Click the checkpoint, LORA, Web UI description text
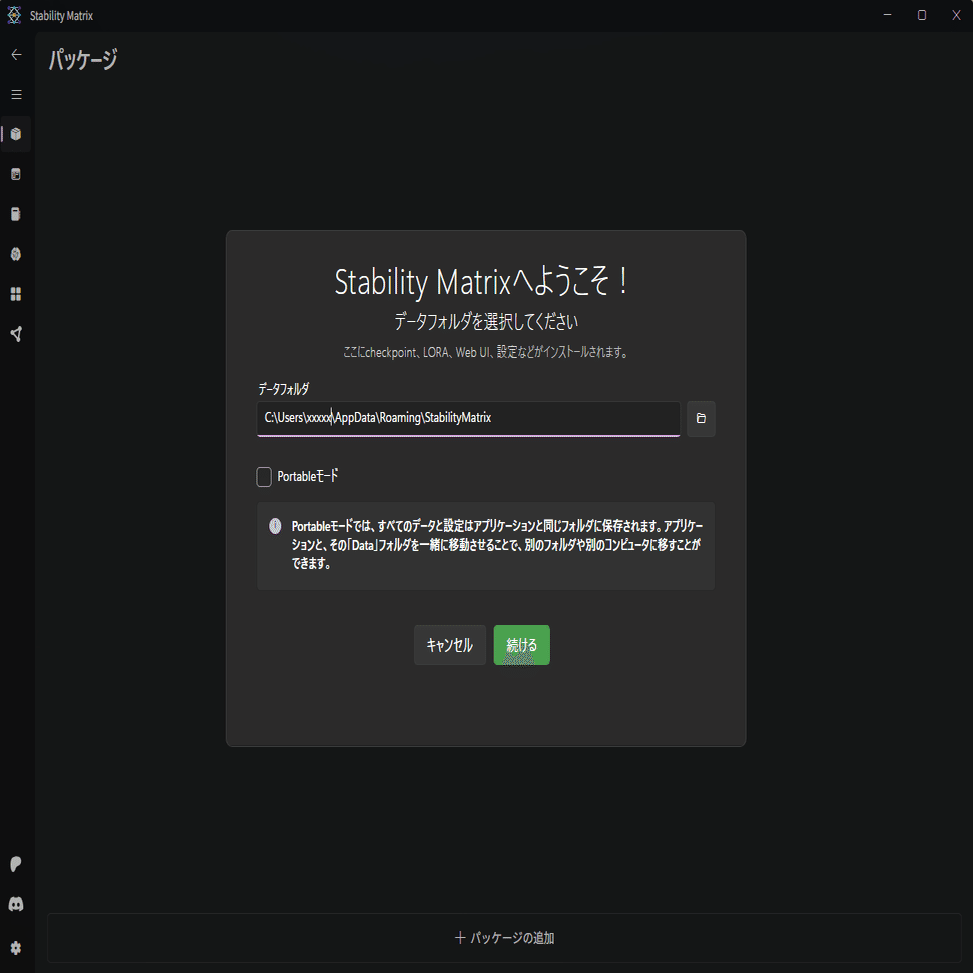The width and height of the screenshot is (973, 973). coord(486,352)
